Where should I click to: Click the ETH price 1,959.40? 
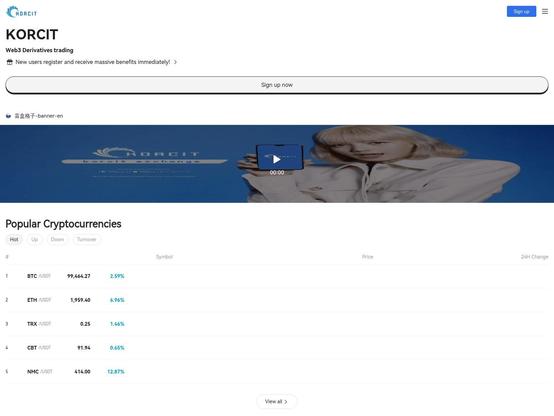(80, 300)
